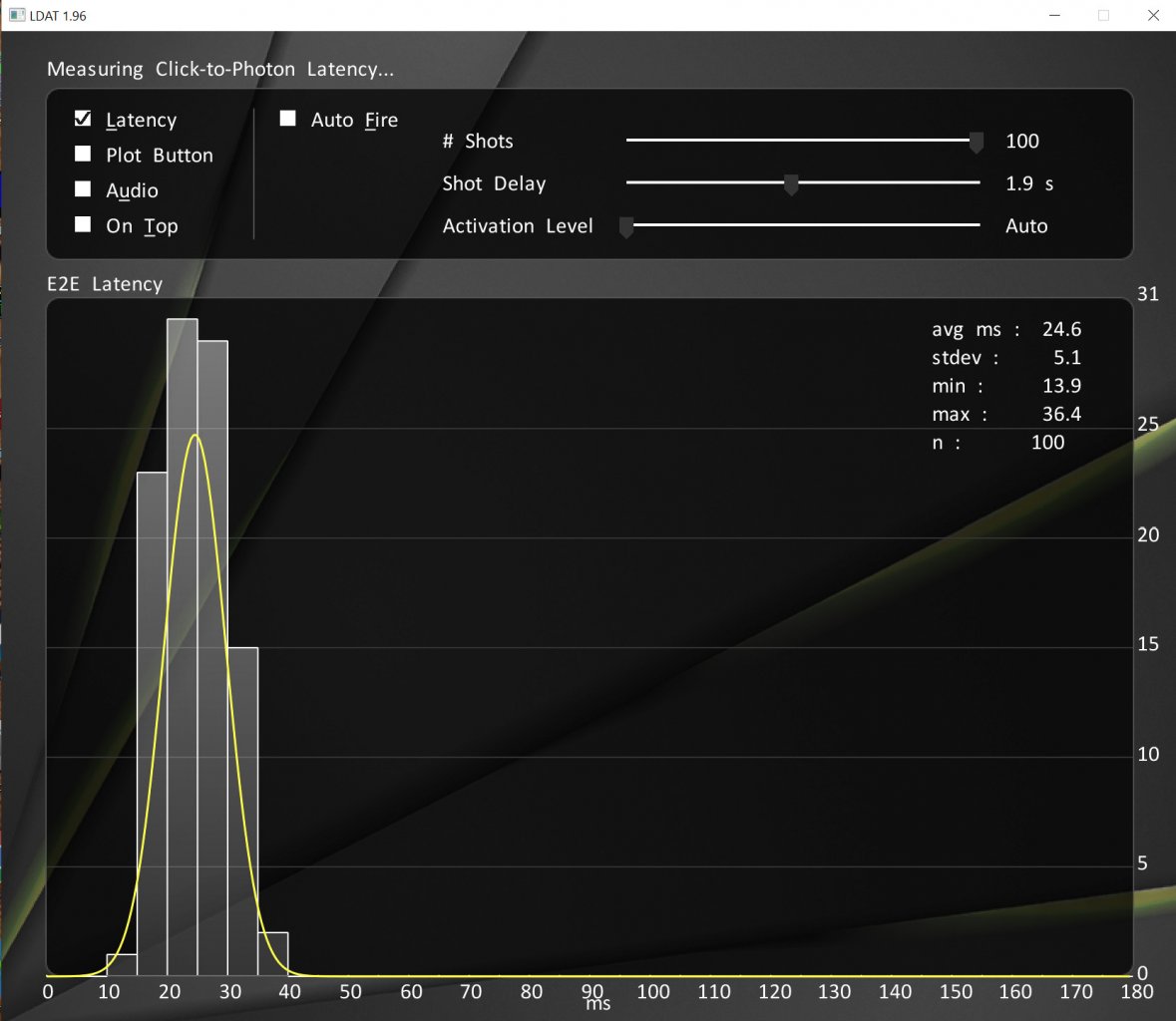Click the Activation Level slider handle
Screen dimensions: 1176x1021
(626, 226)
